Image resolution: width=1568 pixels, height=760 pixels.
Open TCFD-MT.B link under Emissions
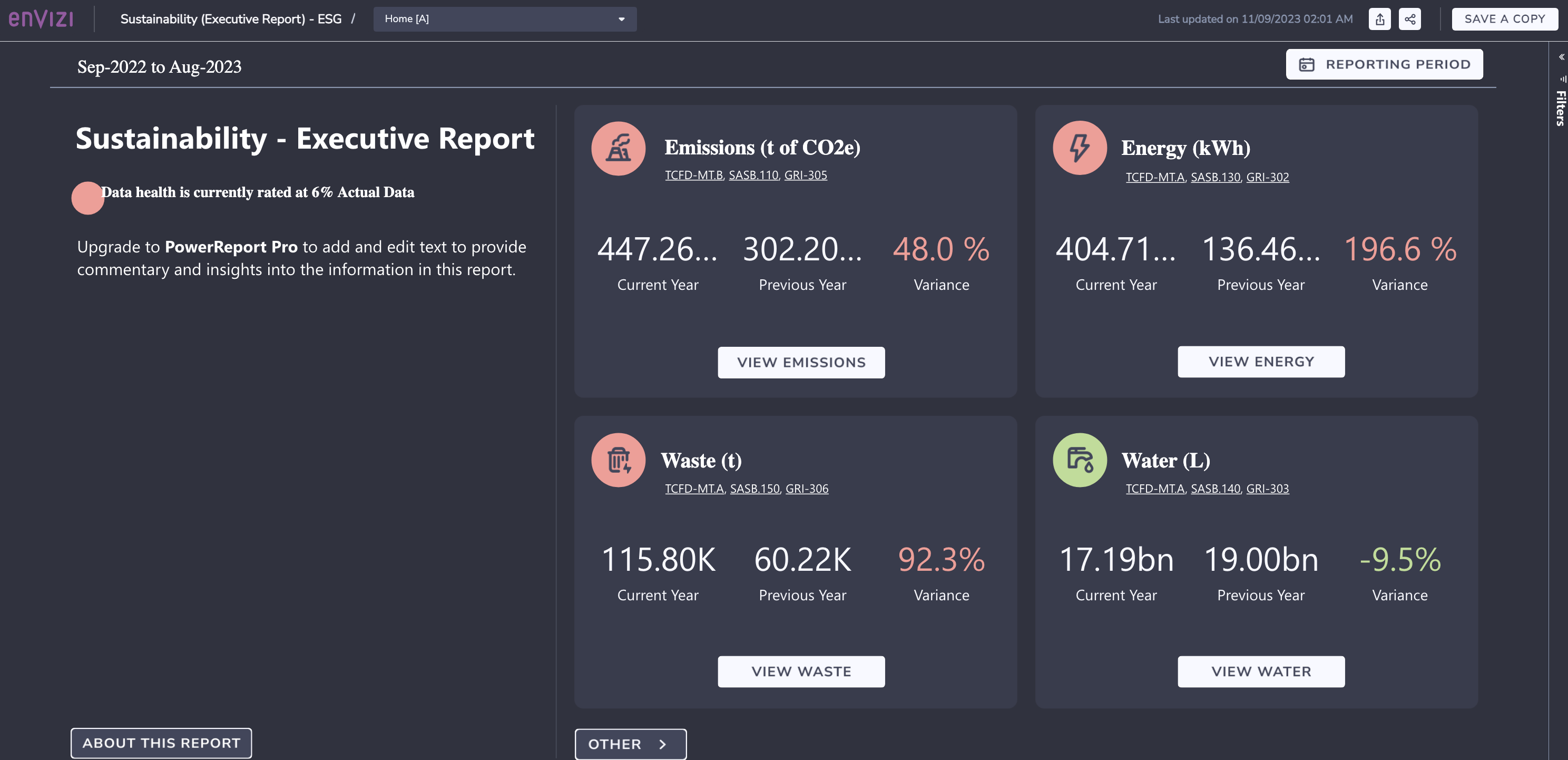[x=693, y=176]
